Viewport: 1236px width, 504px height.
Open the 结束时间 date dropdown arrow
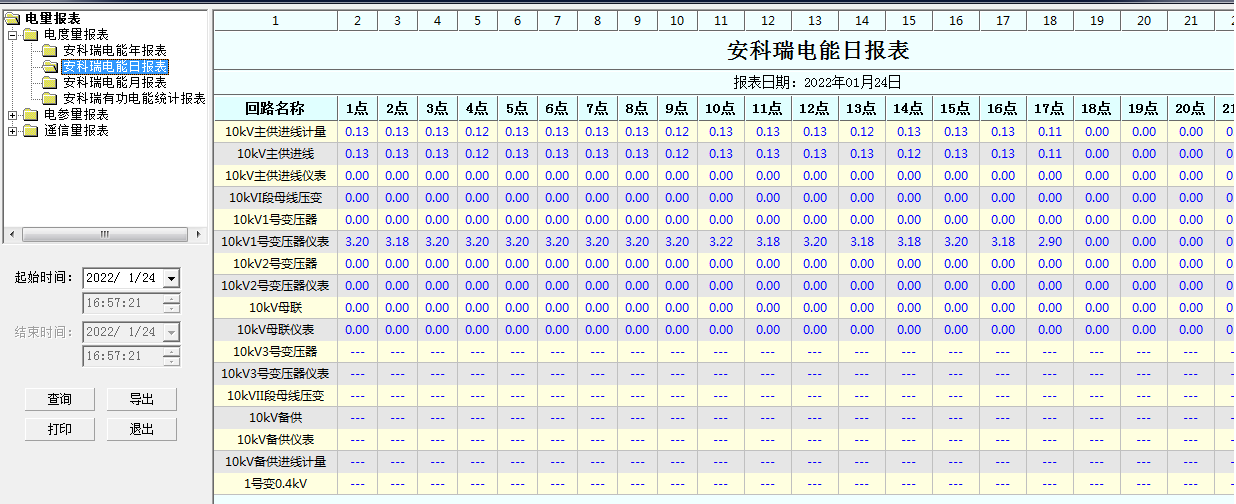click(x=171, y=332)
